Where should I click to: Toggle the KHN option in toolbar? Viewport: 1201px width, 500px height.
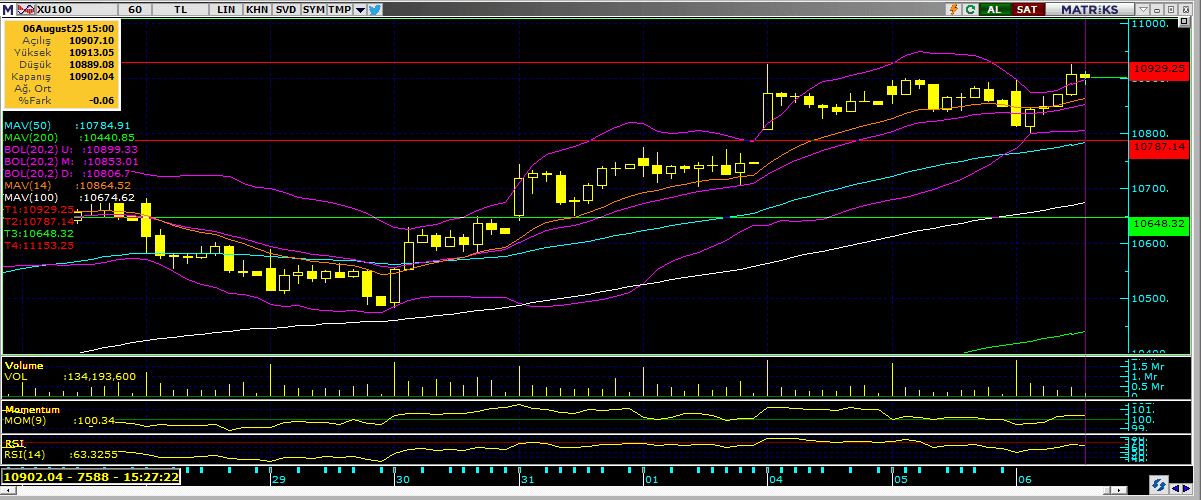point(257,9)
